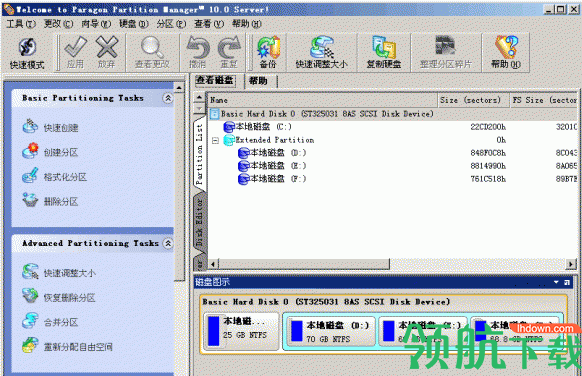Switch to the 查看磁盘 tab

click(215, 80)
